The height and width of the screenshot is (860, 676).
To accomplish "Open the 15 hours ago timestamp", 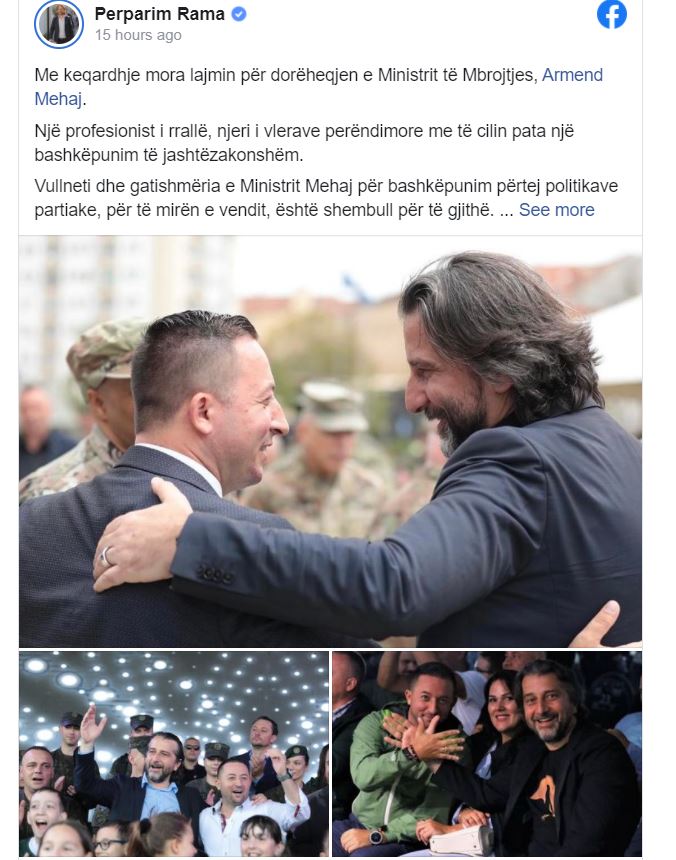I will 138,35.
